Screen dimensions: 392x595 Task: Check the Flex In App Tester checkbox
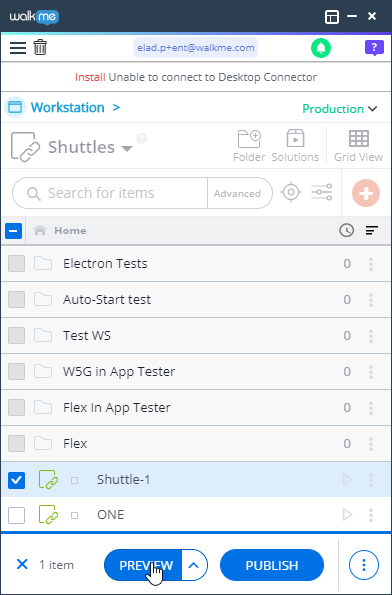[x=16, y=408]
